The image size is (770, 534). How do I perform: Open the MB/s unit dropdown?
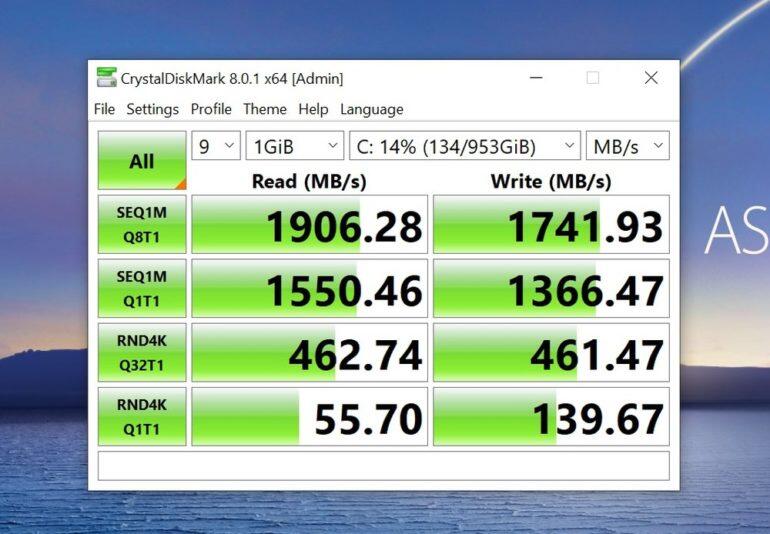click(628, 146)
